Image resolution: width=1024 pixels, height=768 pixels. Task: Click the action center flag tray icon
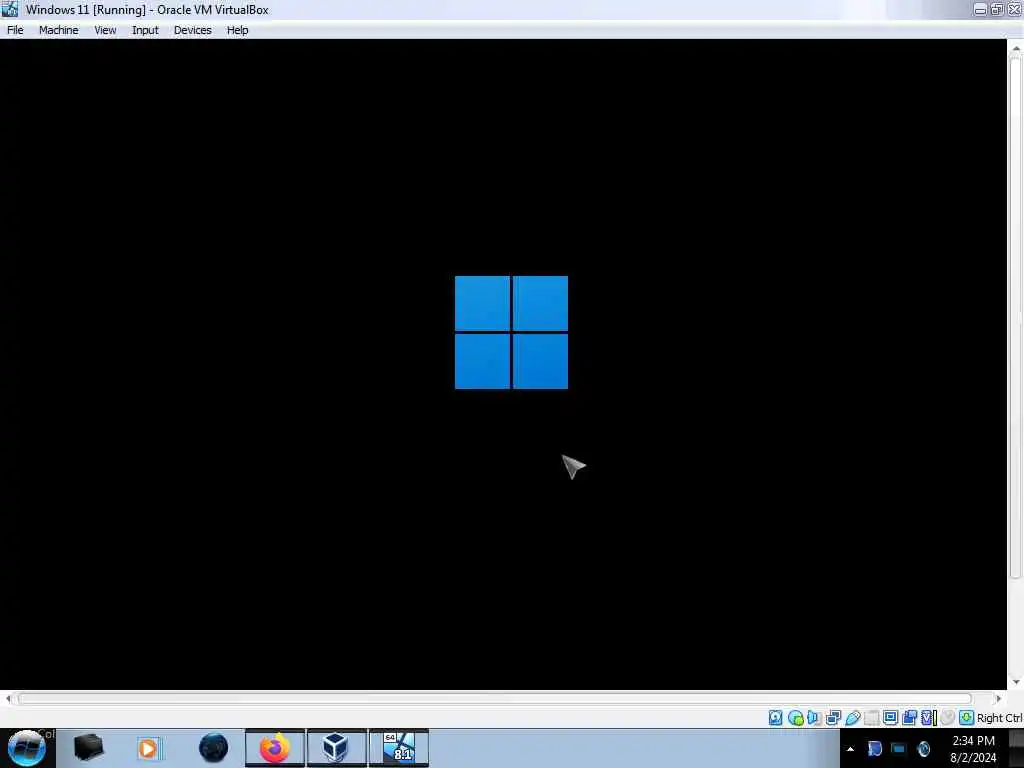(x=875, y=749)
